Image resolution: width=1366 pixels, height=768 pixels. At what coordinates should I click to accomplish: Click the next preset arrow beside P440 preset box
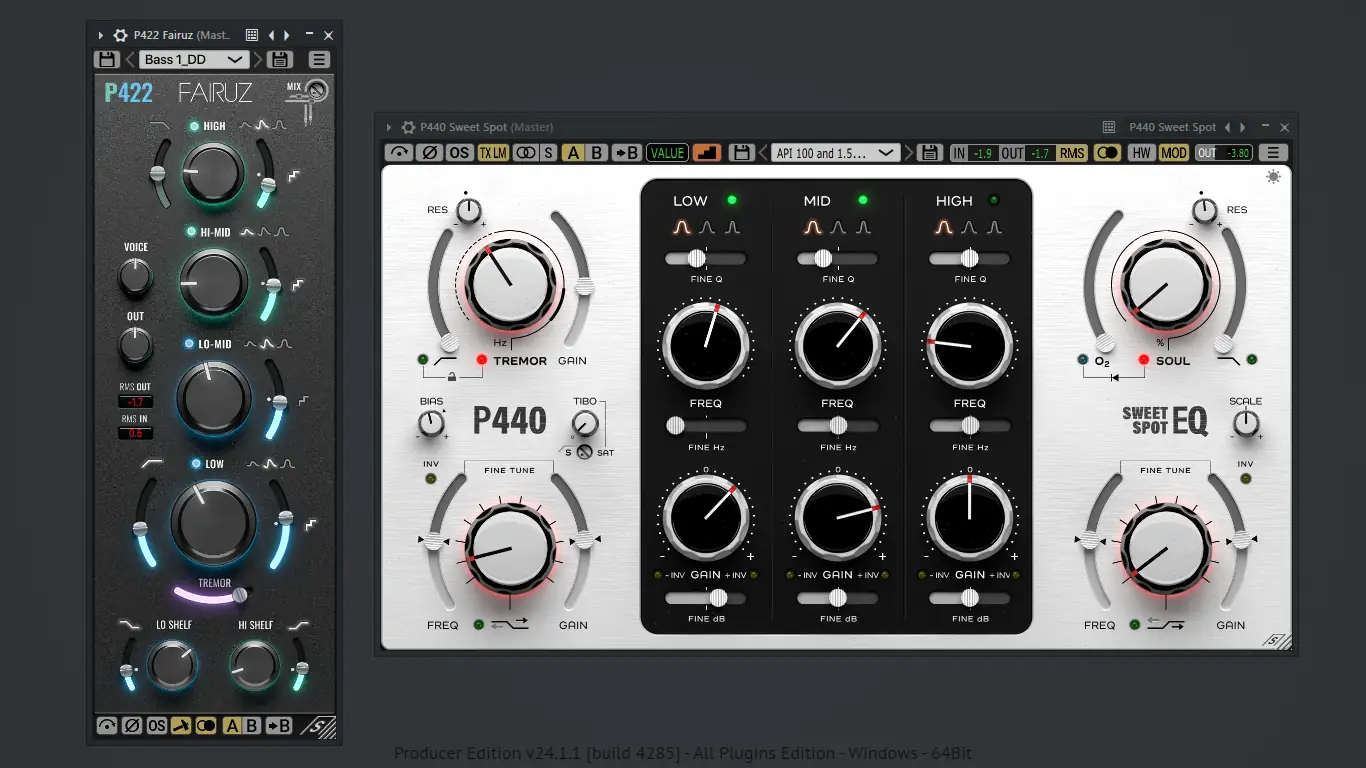pyautogui.click(x=908, y=152)
